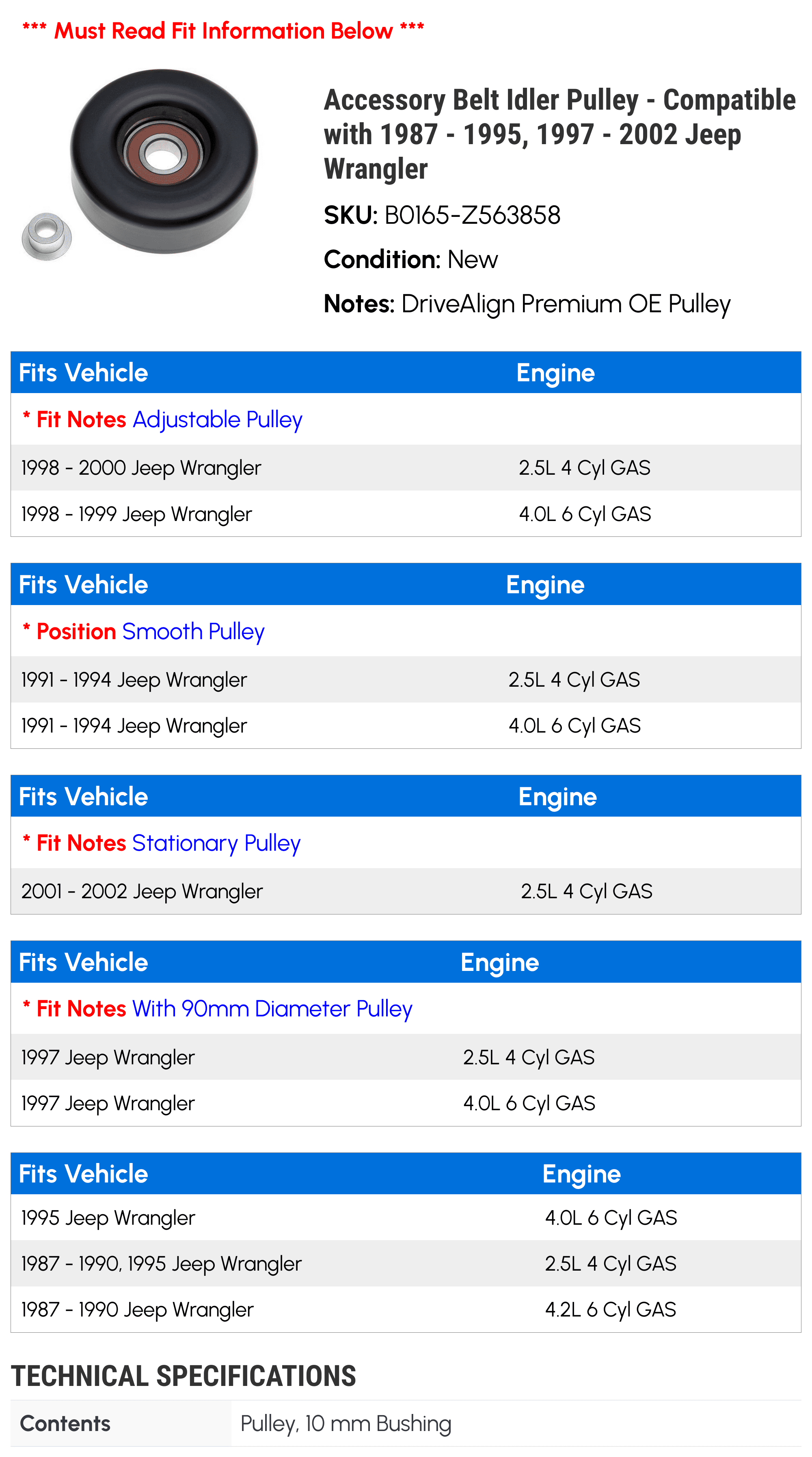The image size is (812, 1457).
Task: Click the SKU B0165-Z563858 text
Action: tap(442, 215)
